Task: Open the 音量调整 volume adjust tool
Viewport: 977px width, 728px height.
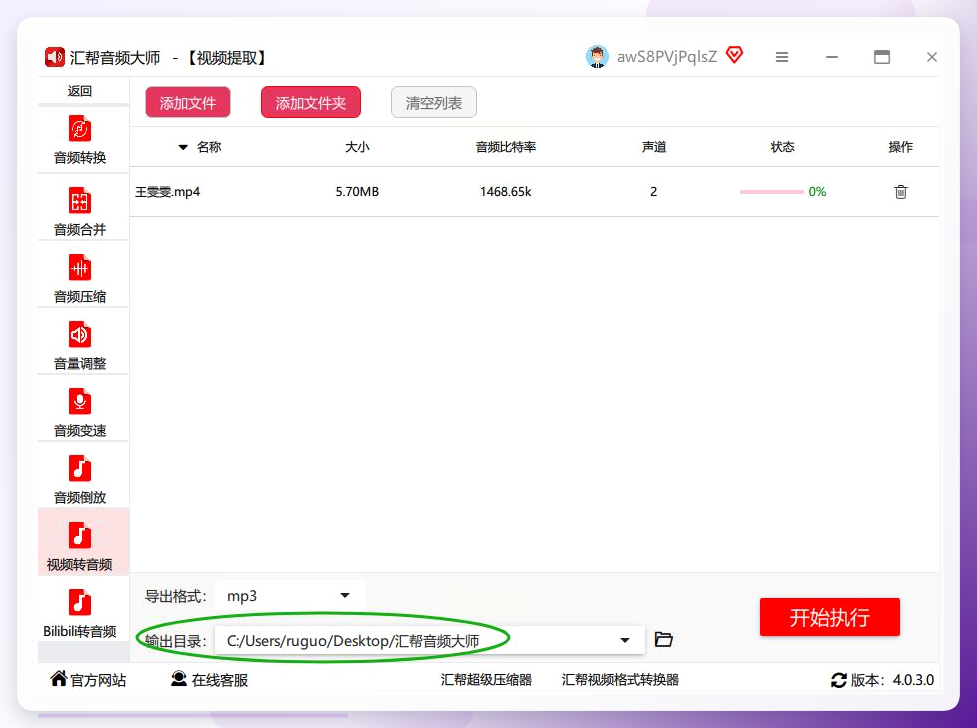Action: pos(80,345)
